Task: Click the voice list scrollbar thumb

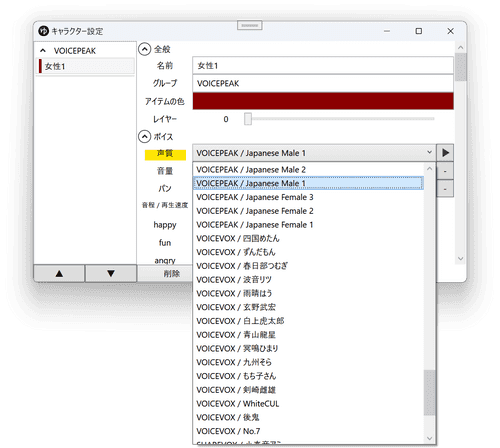Action: pos(429,393)
